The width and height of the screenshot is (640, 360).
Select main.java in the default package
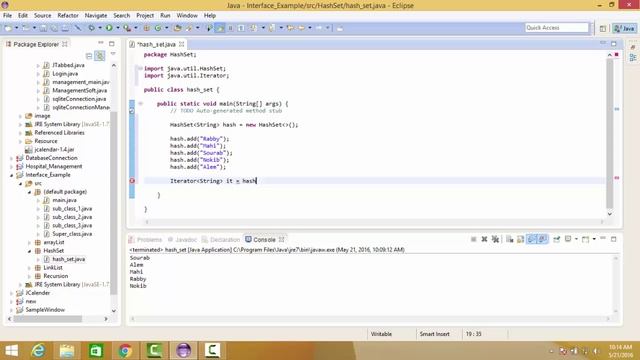pyautogui.click(x=64, y=200)
